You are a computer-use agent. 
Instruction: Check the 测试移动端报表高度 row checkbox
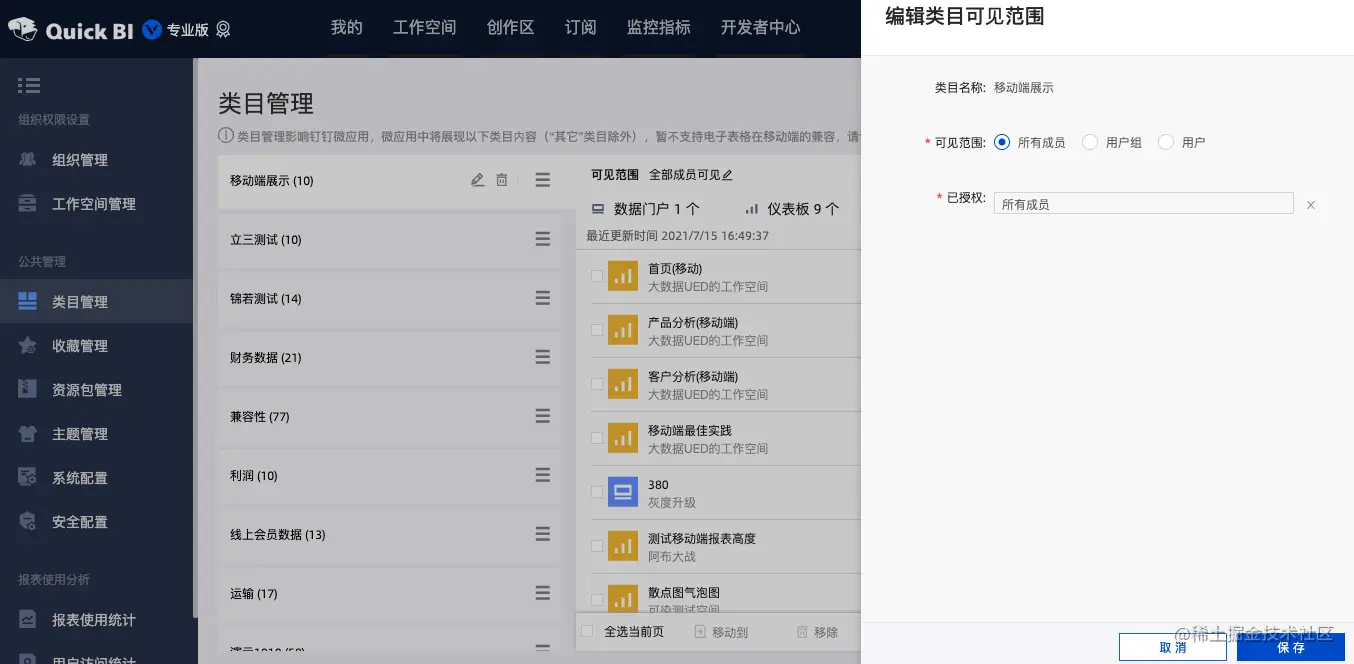(597, 546)
